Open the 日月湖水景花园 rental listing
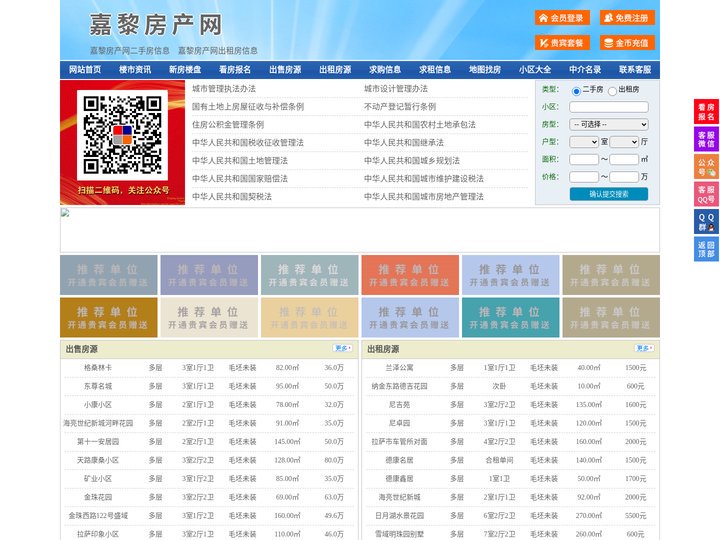Viewport: 720px width, 540px height. pyautogui.click(x=399, y=516)
